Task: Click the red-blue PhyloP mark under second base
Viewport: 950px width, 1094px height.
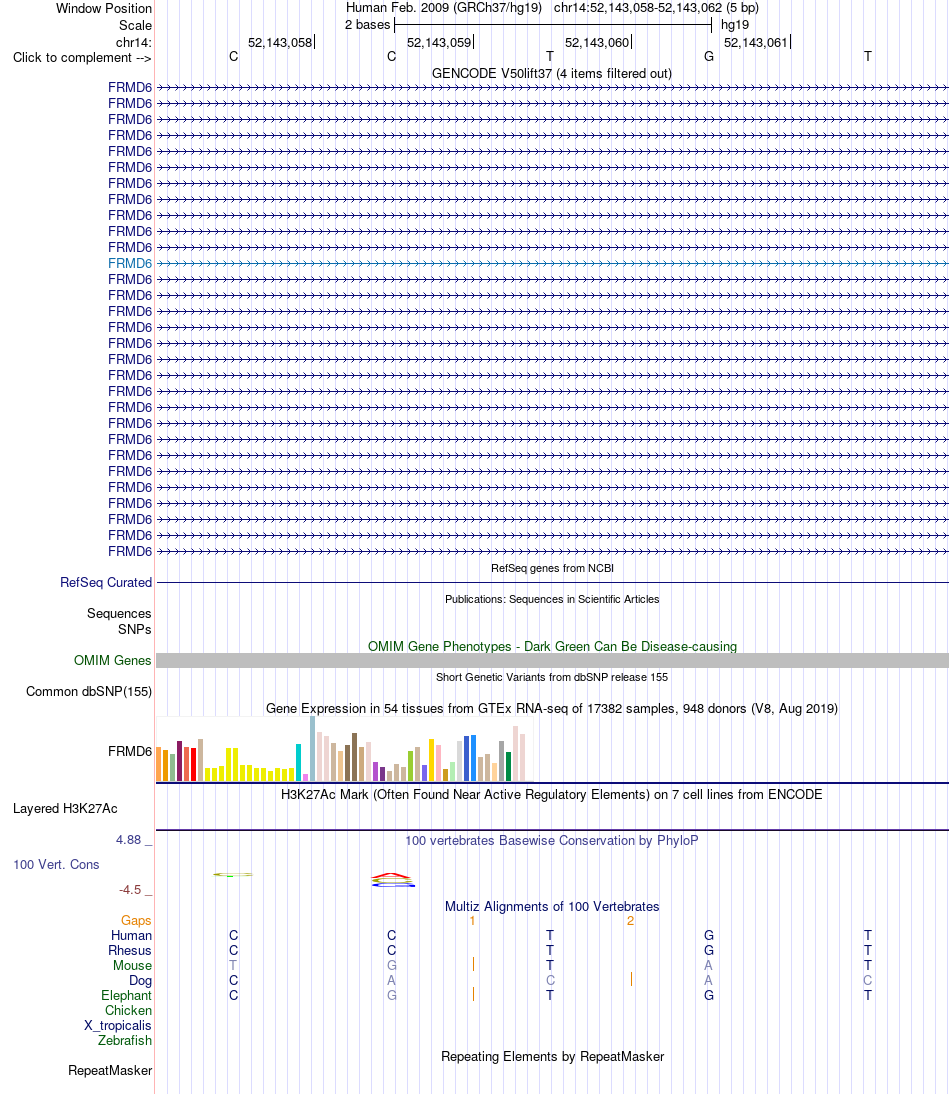Action: (x=393, y=880)
